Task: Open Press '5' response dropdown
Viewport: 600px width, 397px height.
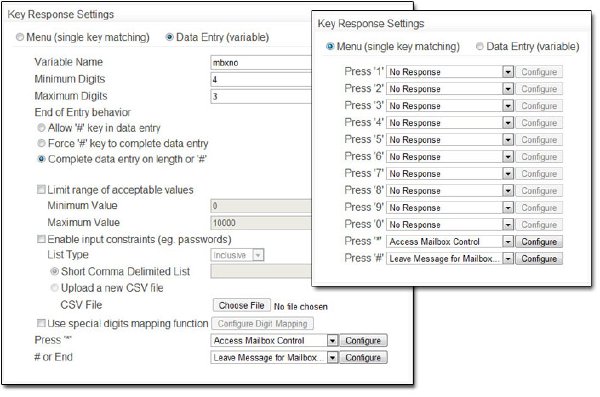Action: [x=450, y=140]
